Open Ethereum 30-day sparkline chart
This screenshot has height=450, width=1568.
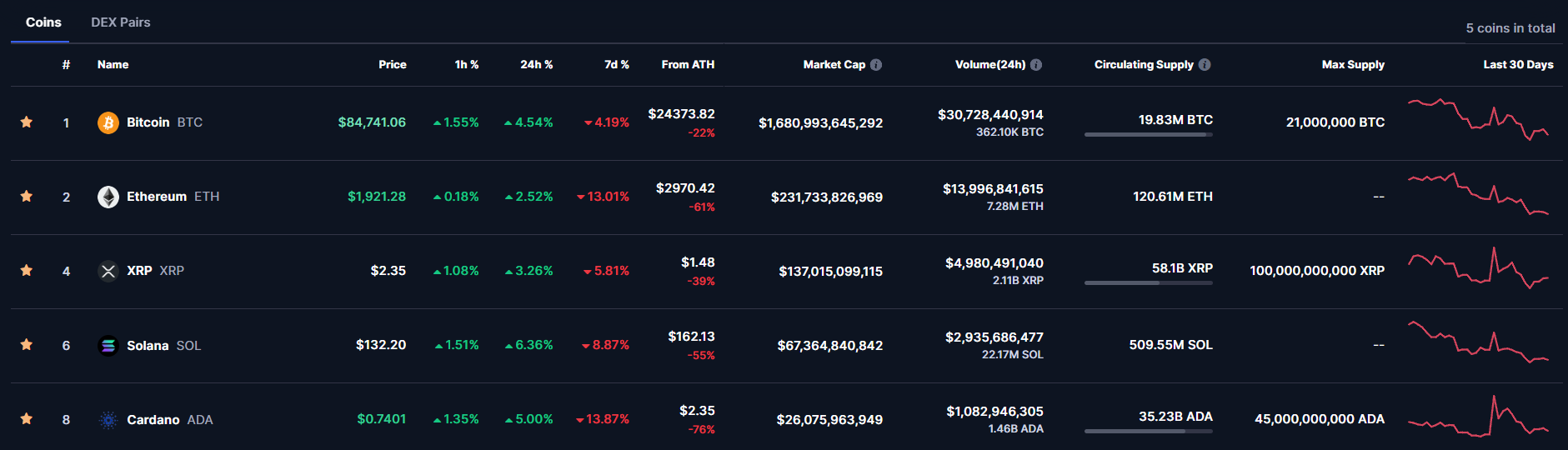(1478, 194)
